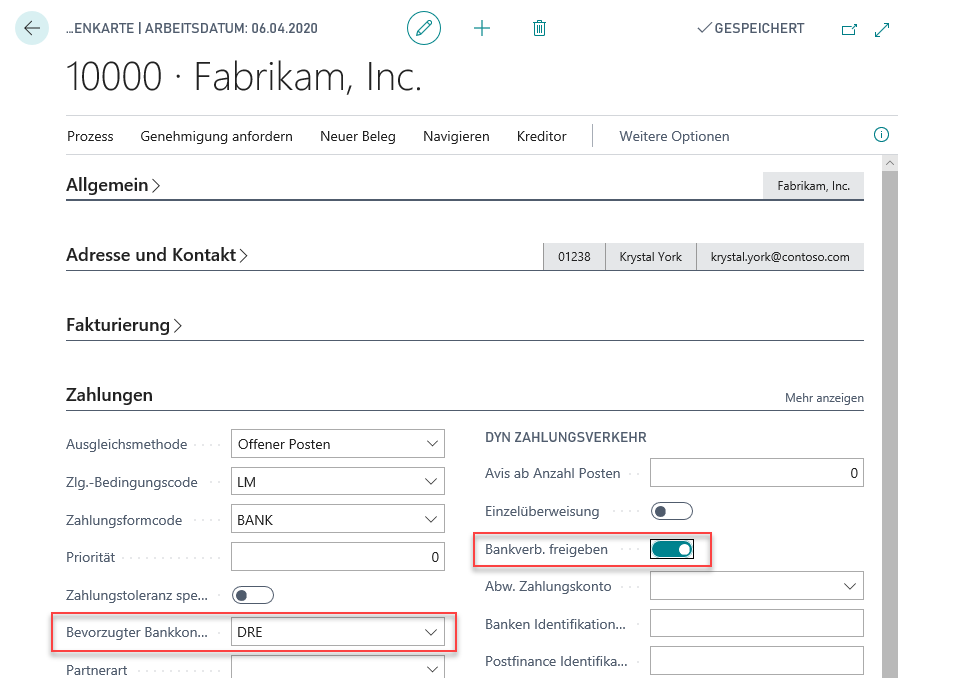This screenshot has width=960, height=678.
Task: Click the expand fullscreen arrows icon
Action: pyautogui.click(x=882, y=30)
